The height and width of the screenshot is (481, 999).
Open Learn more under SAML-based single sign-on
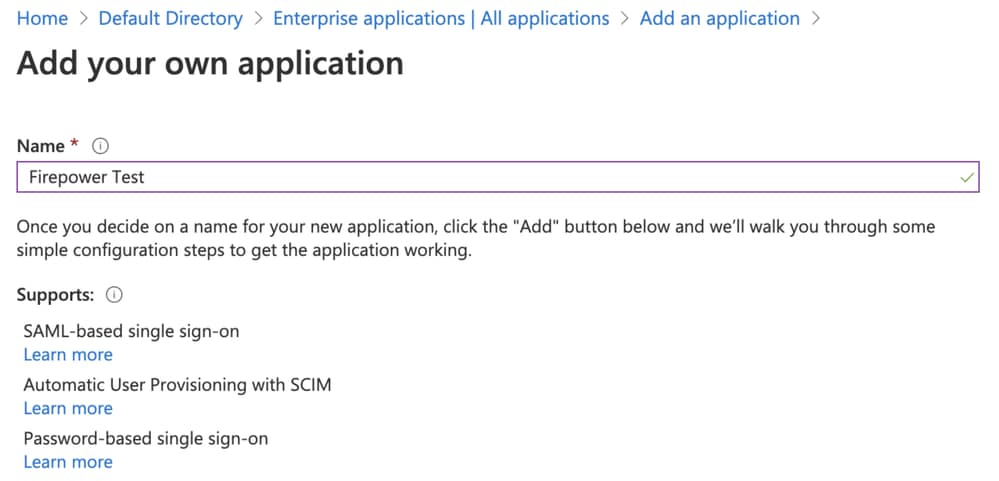(x=68, y=355)
